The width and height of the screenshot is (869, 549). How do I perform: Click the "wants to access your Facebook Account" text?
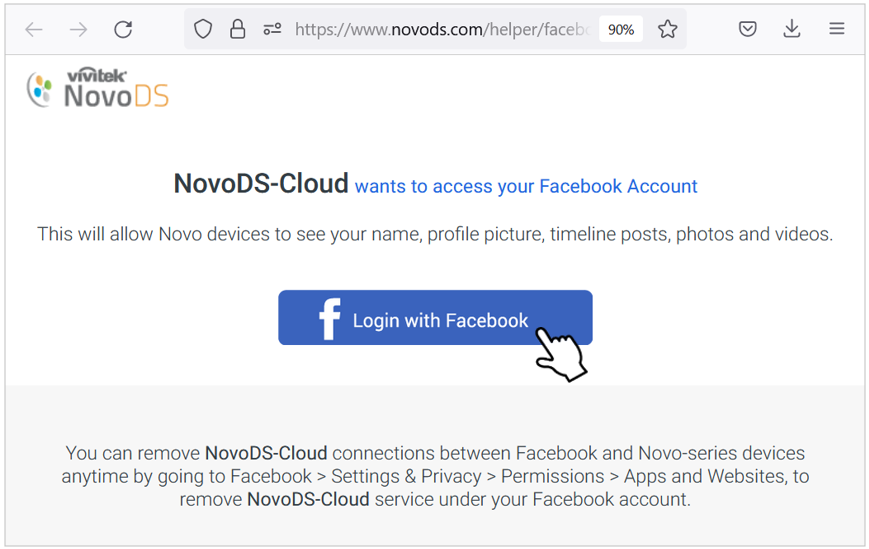(526, 187)
